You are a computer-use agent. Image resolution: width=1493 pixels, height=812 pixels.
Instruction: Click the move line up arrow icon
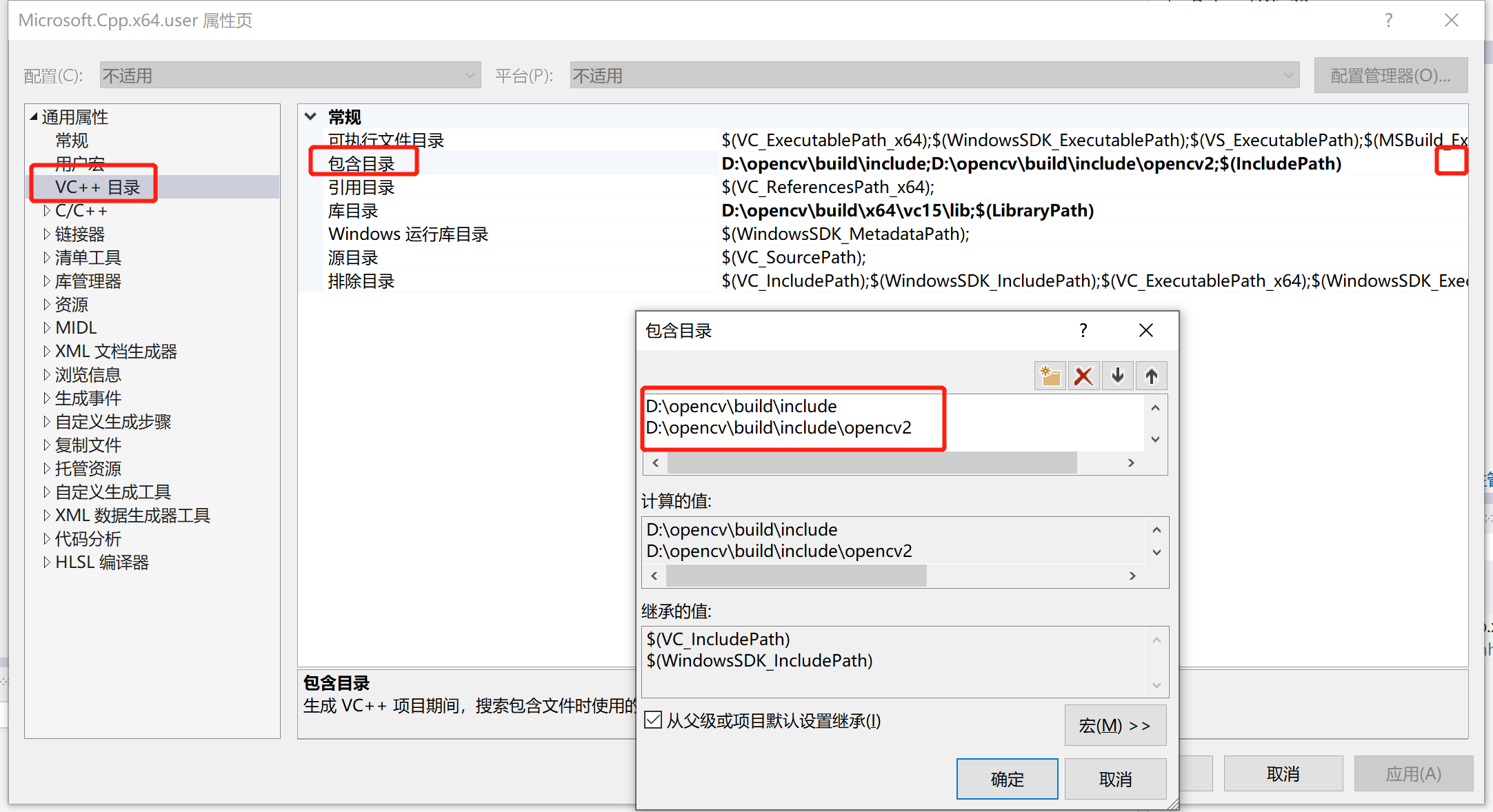pos(1151,376)
